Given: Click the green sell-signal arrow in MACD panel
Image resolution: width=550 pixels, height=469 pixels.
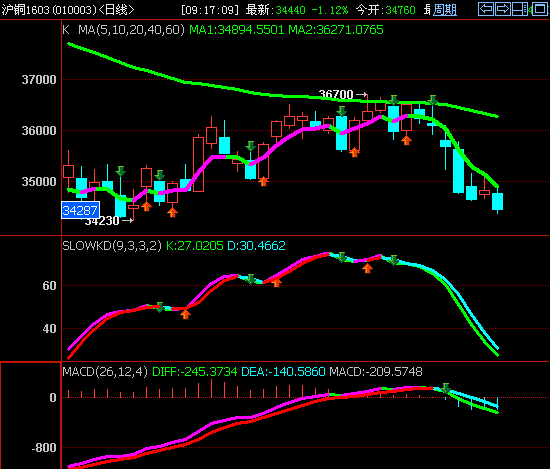Looking at the screenshot, I should point(446,388).
